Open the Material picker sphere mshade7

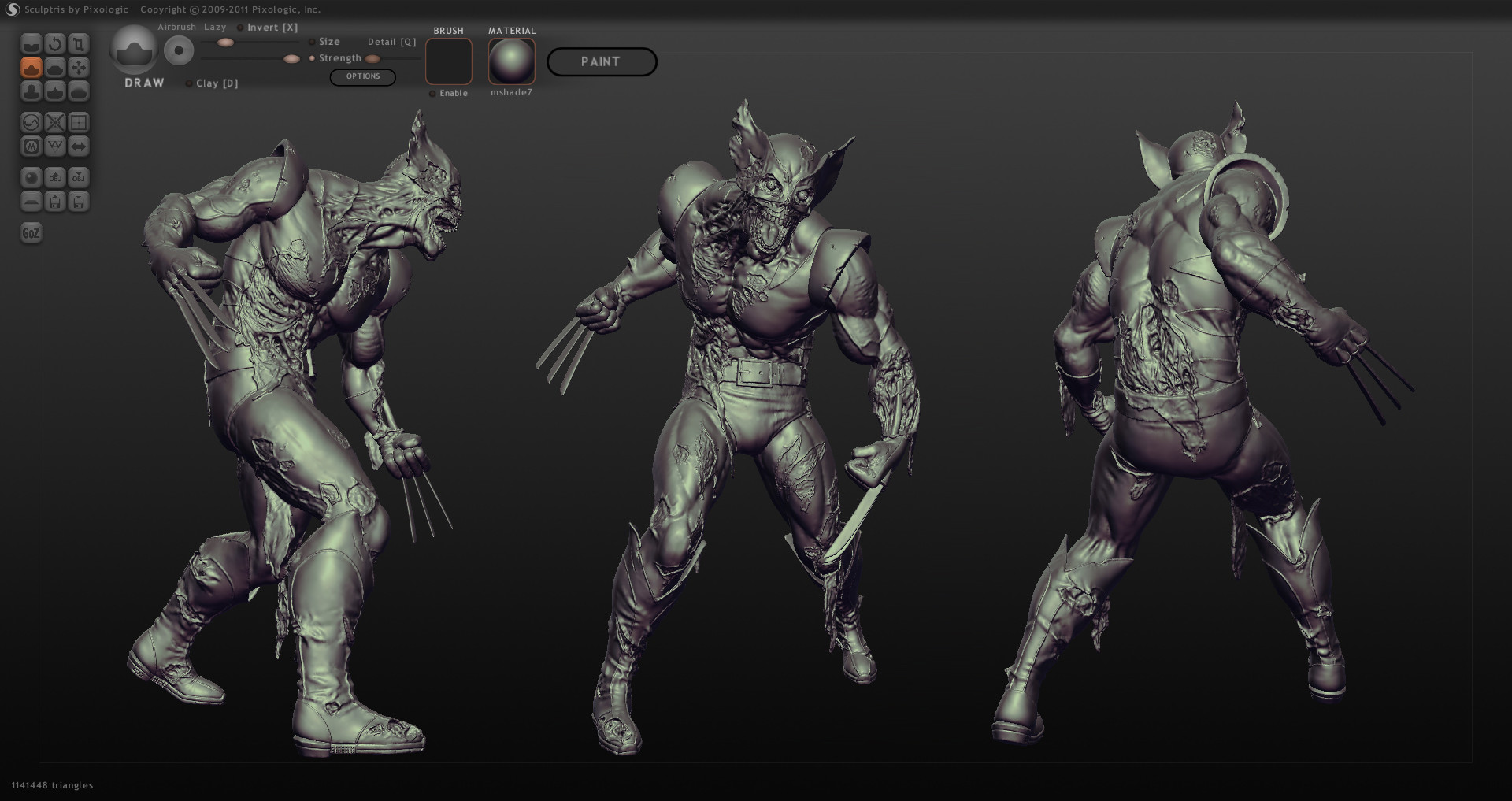click(511, 61)
